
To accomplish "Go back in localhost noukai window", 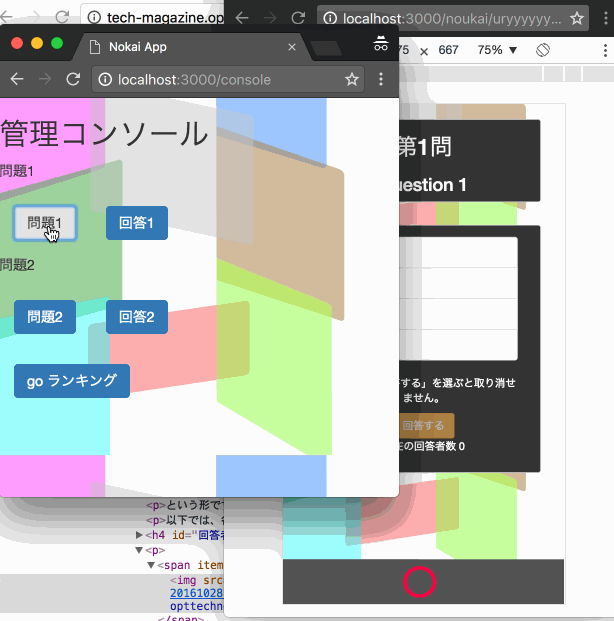I will pos(242,18).
